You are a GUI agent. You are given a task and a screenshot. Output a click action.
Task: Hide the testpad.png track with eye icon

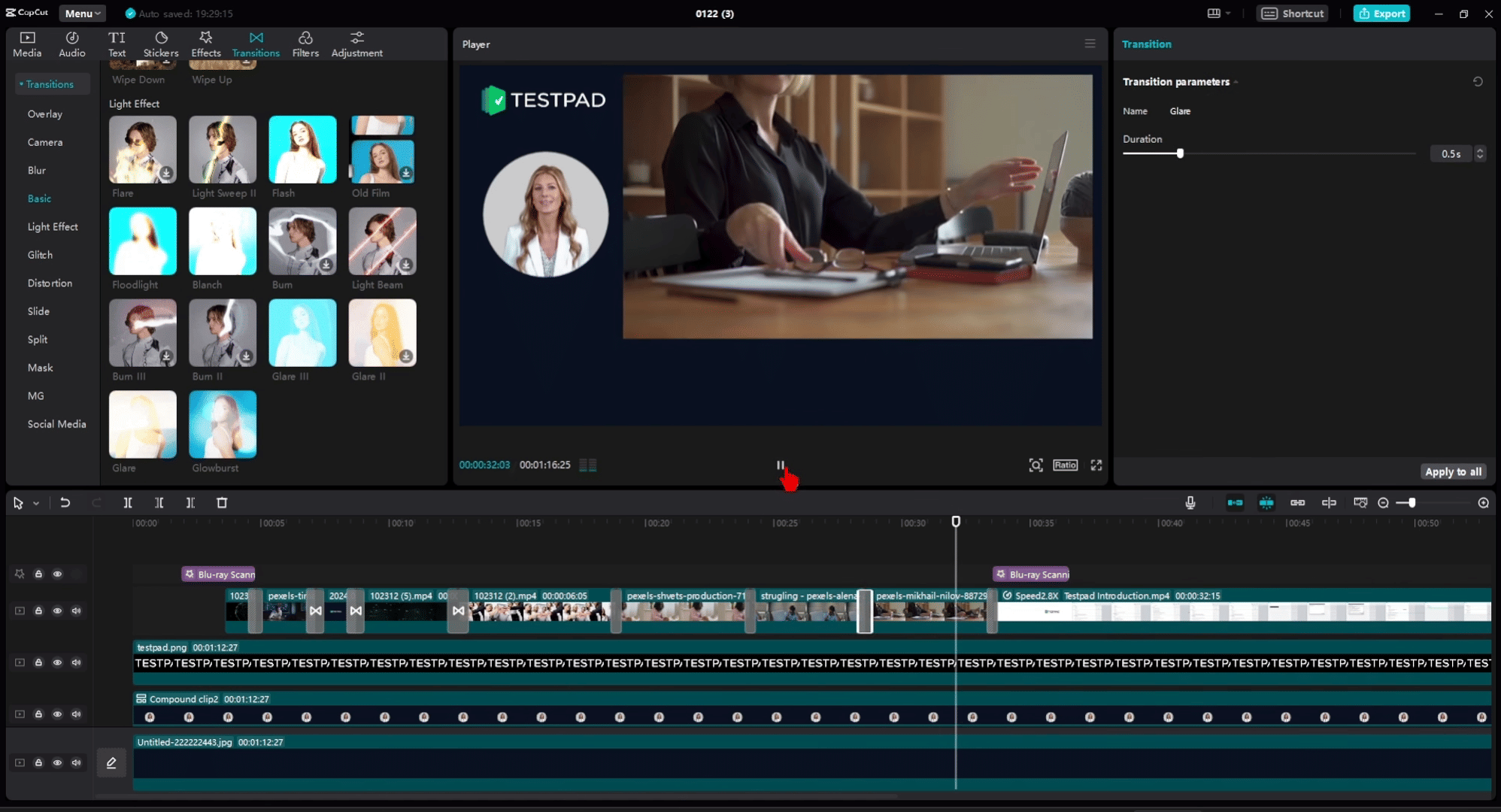pos(57,662)
